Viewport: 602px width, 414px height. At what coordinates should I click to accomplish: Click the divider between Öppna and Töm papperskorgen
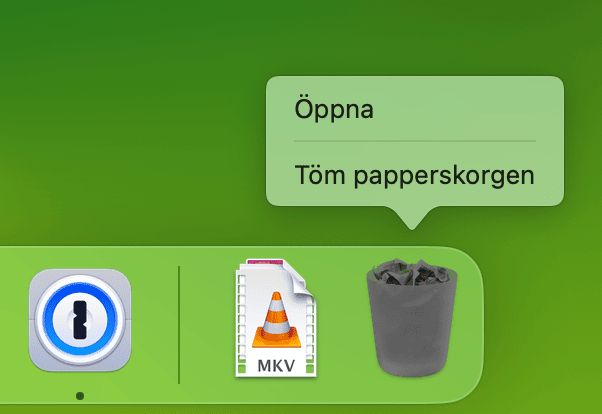[x=415, y=141]
